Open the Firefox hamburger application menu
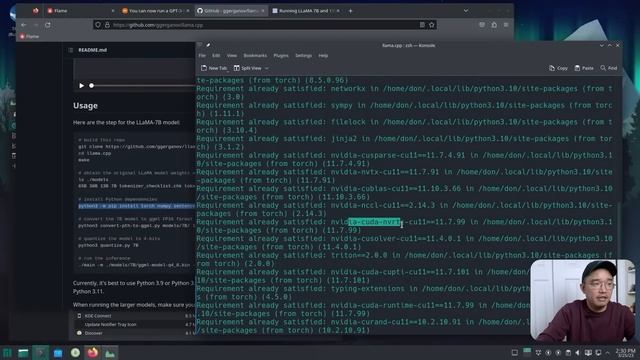Viewport: 640px width, 360px height. (x=506, y=25)
